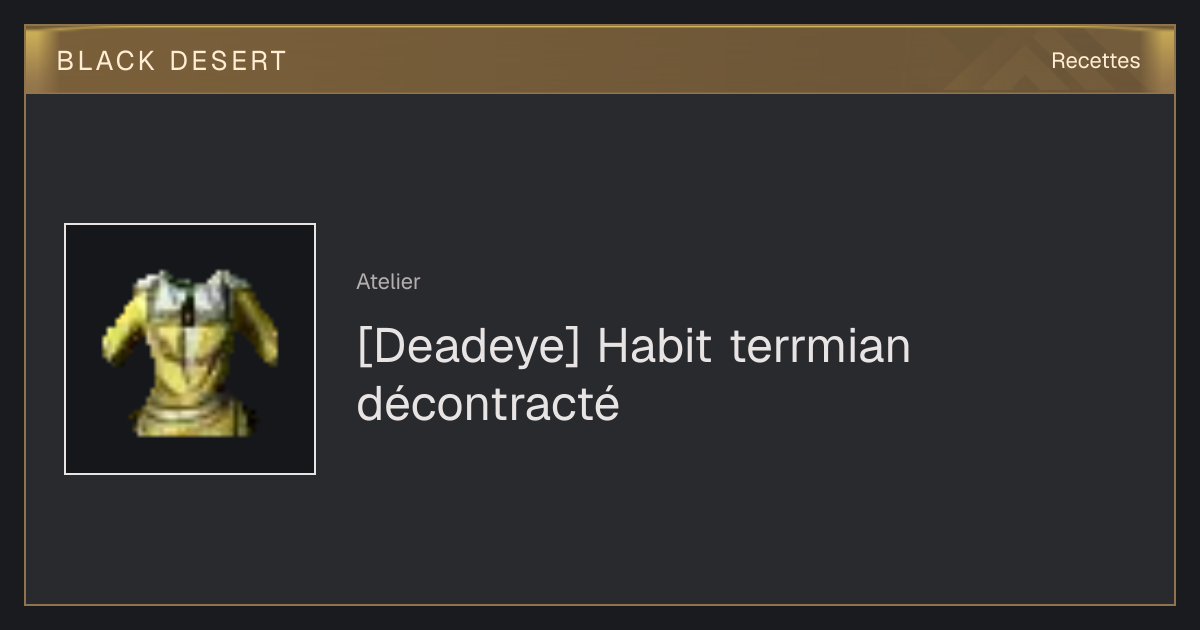Click the word terrmian in the heading
The width and height of the screenshot is (1200, 630).
[x=820, y=347]
